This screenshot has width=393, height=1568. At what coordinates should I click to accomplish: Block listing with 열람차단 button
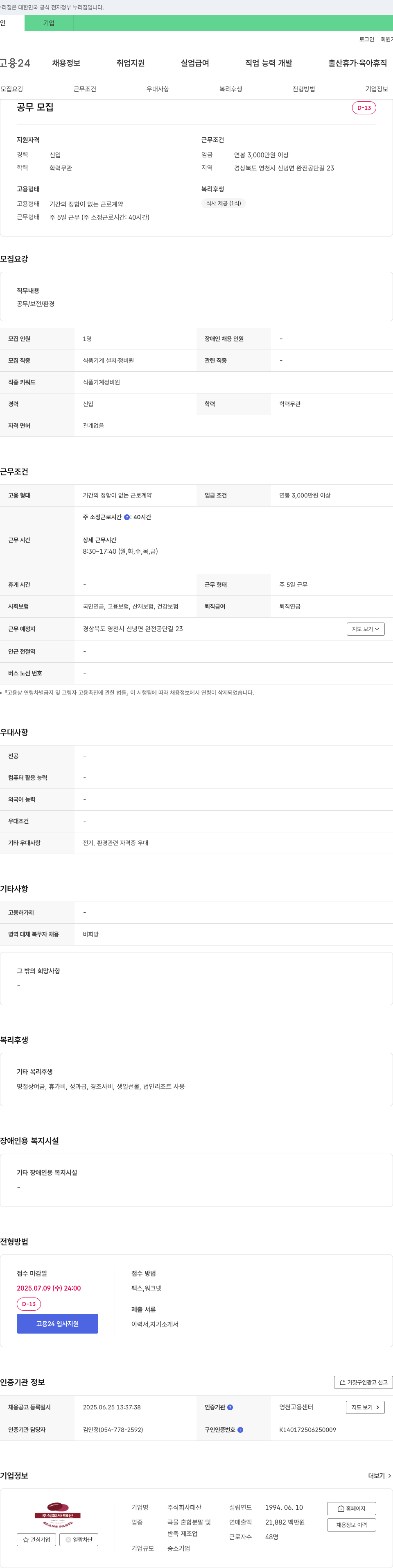(79, 1539)
